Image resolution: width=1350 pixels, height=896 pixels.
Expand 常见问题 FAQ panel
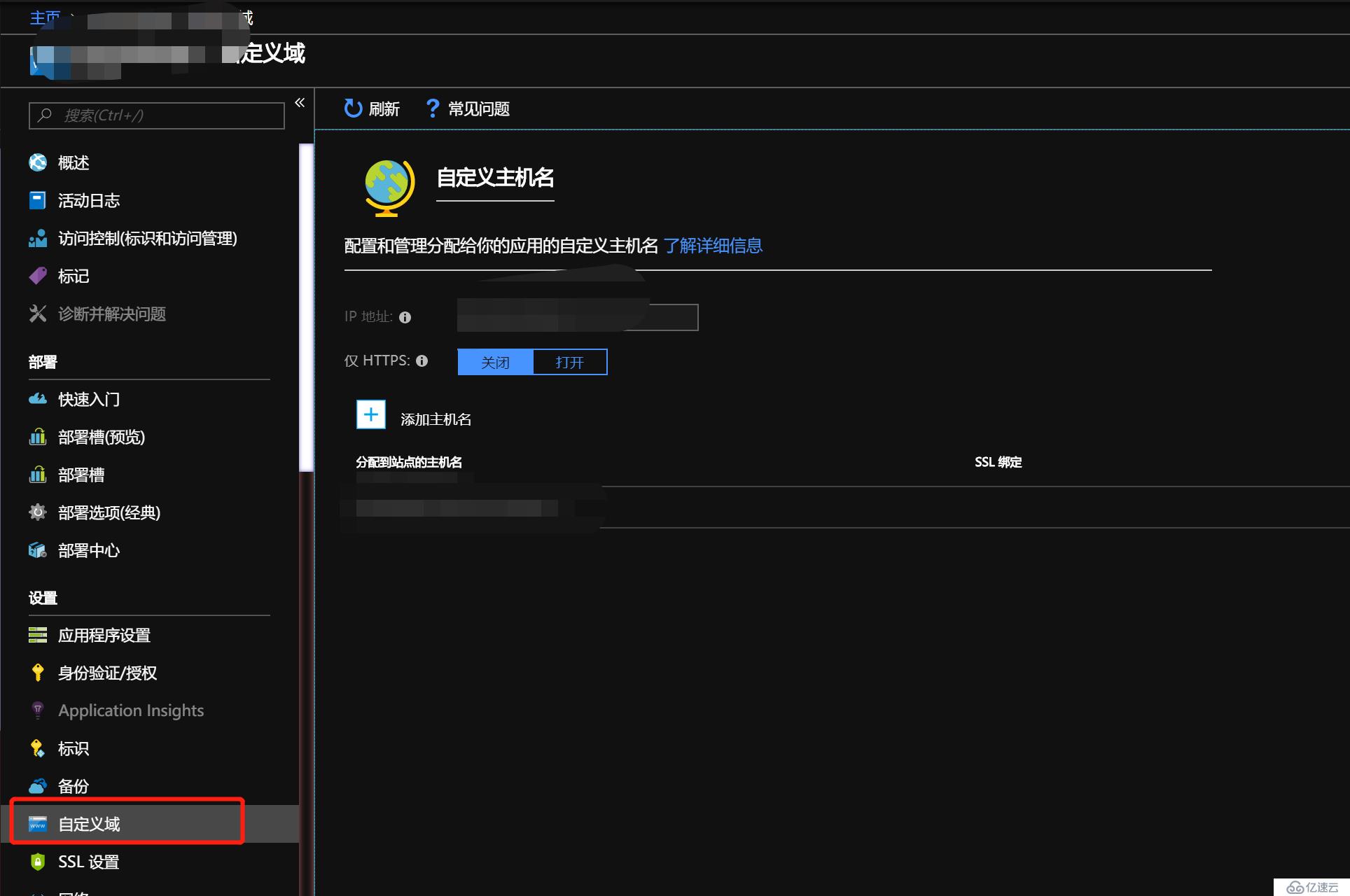coord(467,109)
